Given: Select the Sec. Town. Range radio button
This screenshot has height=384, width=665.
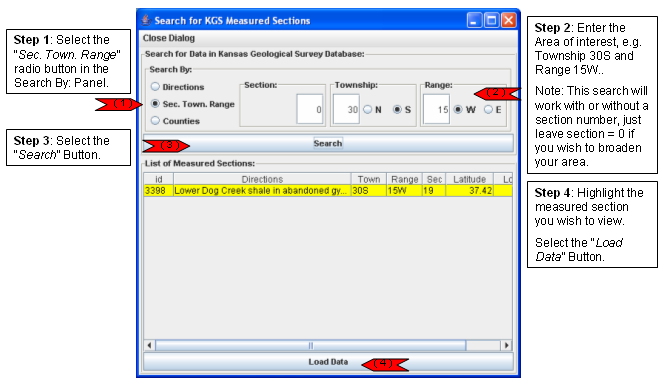Looking at the screenshot, I should 155,104.
